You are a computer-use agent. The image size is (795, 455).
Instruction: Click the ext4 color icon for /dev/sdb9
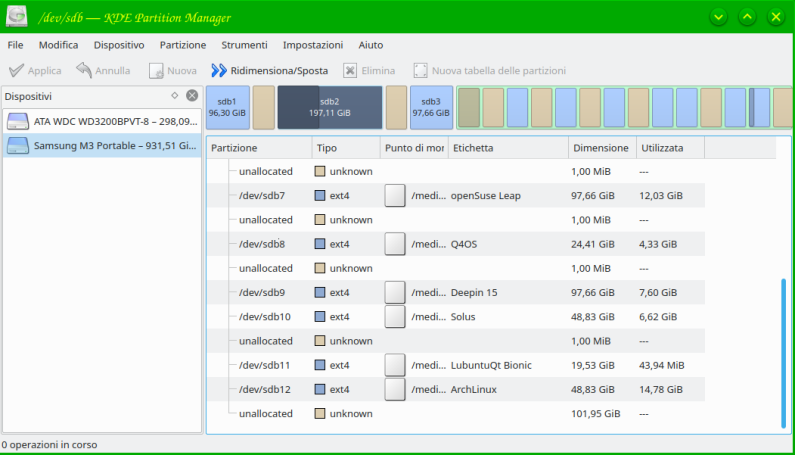pyautogui.click(x=320, y=292)
